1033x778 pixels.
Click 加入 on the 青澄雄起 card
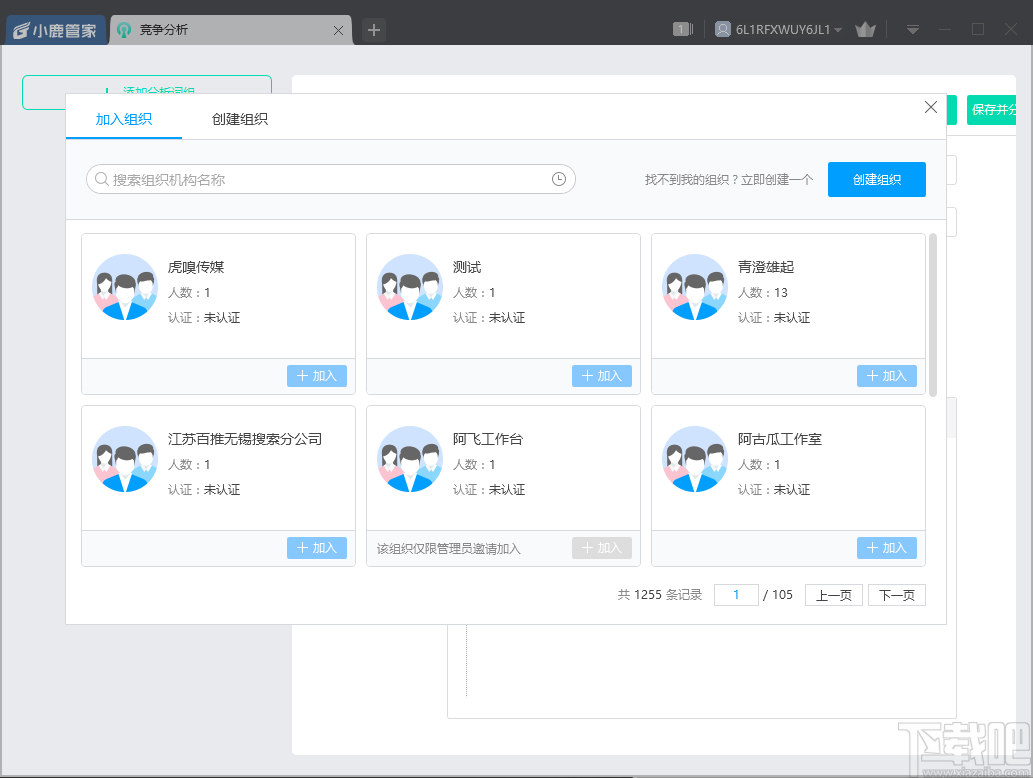point(886,377)
